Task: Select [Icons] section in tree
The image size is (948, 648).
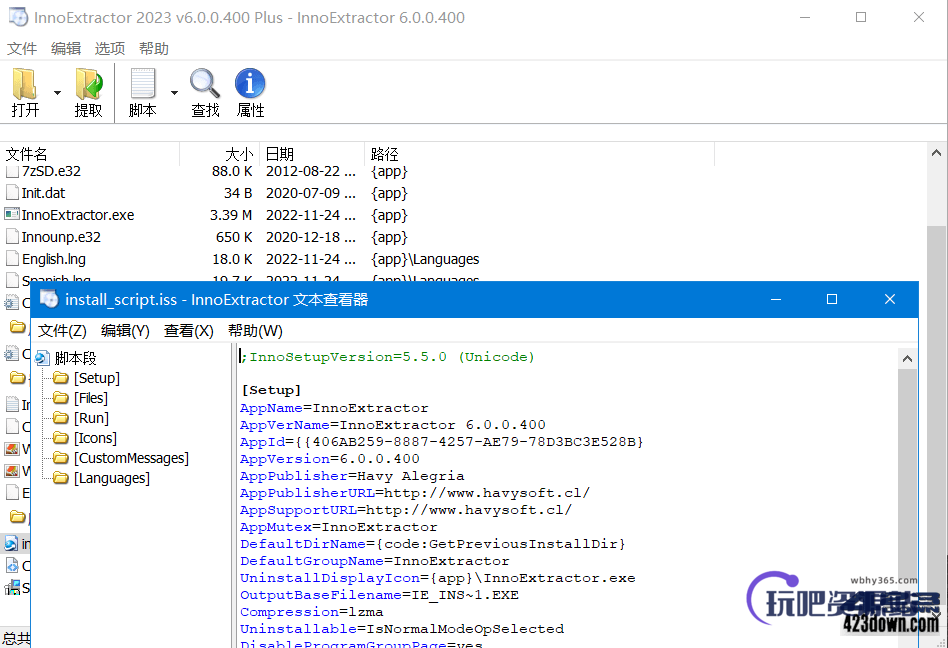Action: (96, 438)
